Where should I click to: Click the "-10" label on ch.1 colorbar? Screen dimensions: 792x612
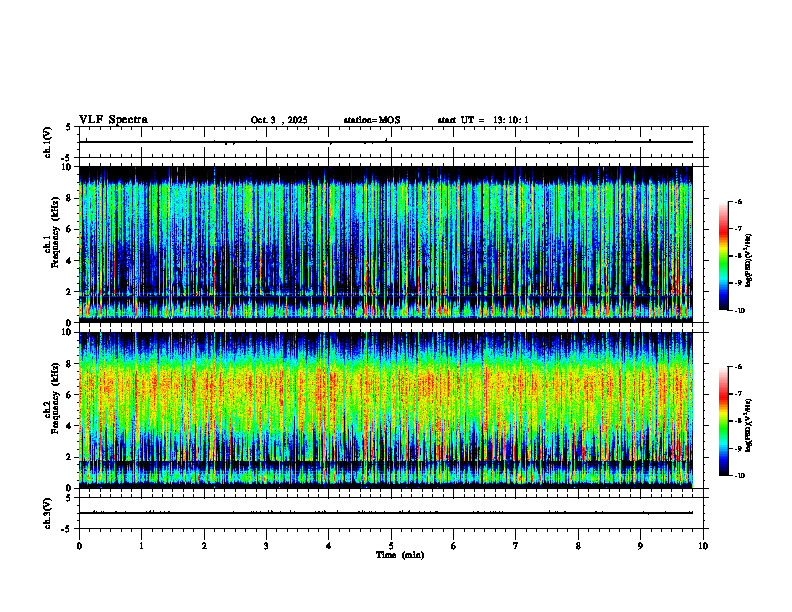[x=739, y=311]
